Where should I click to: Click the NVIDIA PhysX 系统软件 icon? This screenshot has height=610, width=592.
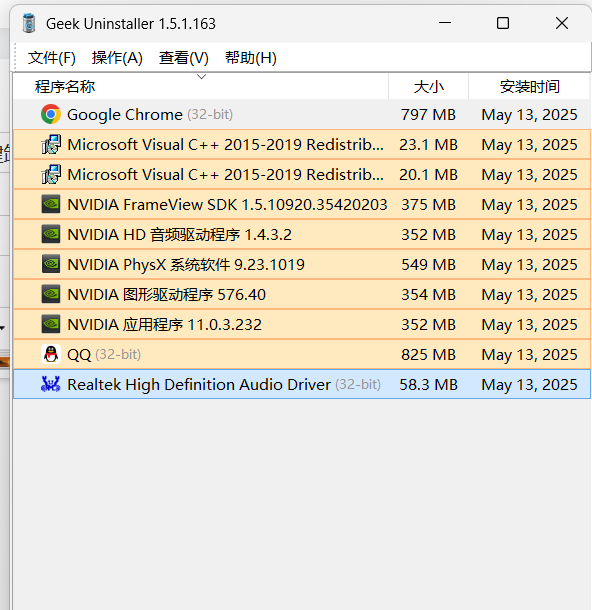pos(51,264)
